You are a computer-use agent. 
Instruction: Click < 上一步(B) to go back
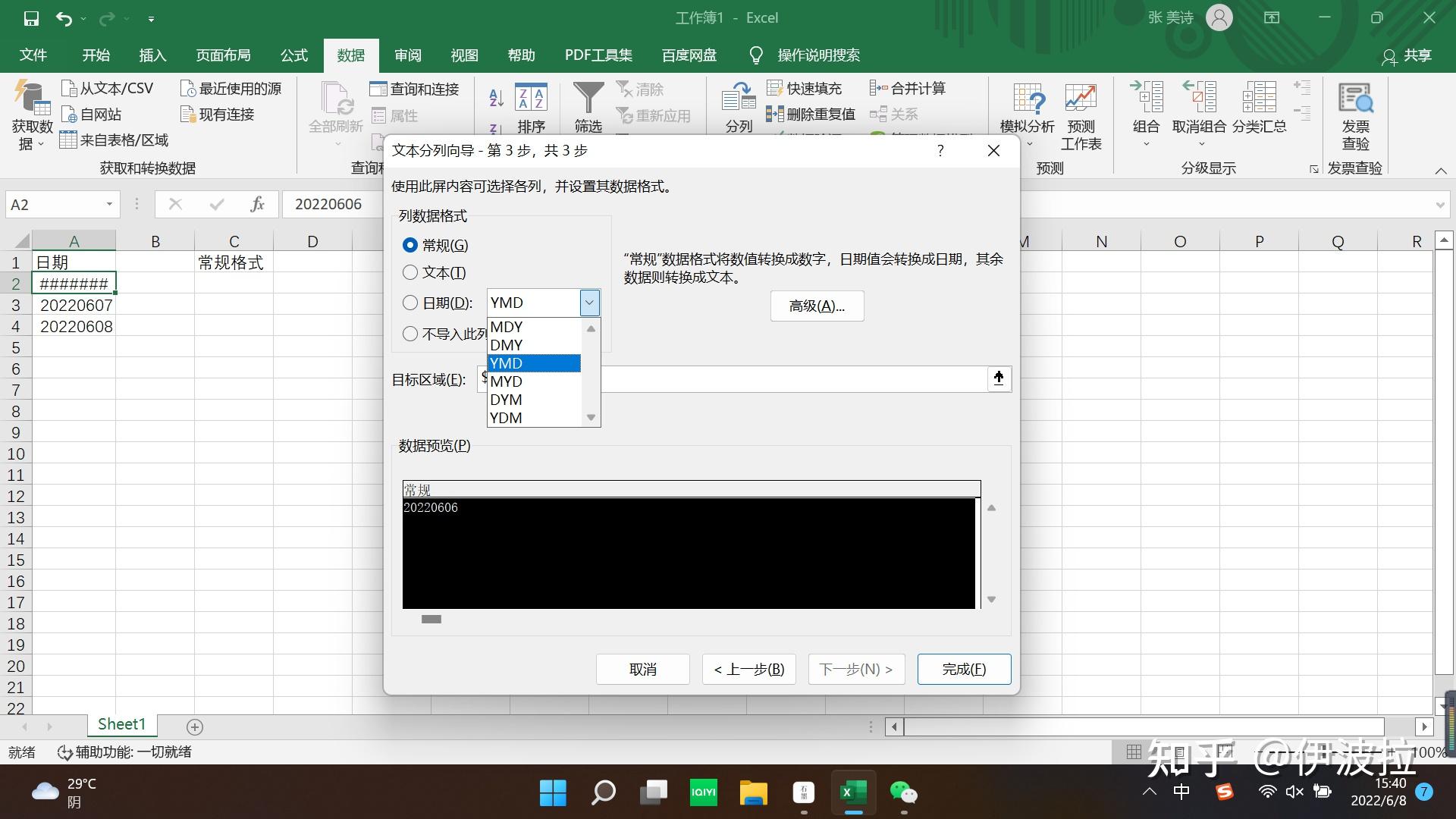tap(748, 669)
